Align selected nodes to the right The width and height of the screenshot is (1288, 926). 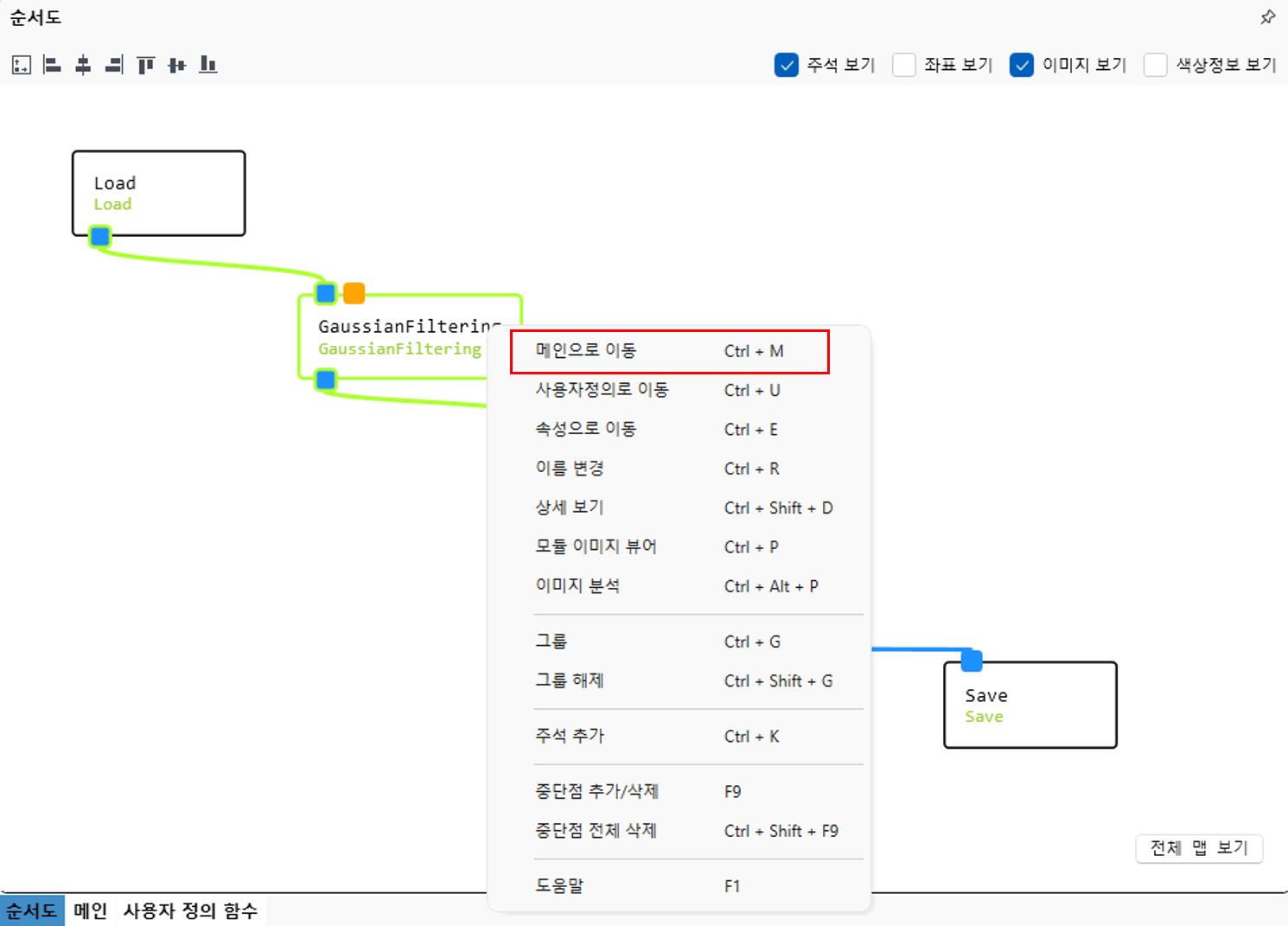pos(114,65)
